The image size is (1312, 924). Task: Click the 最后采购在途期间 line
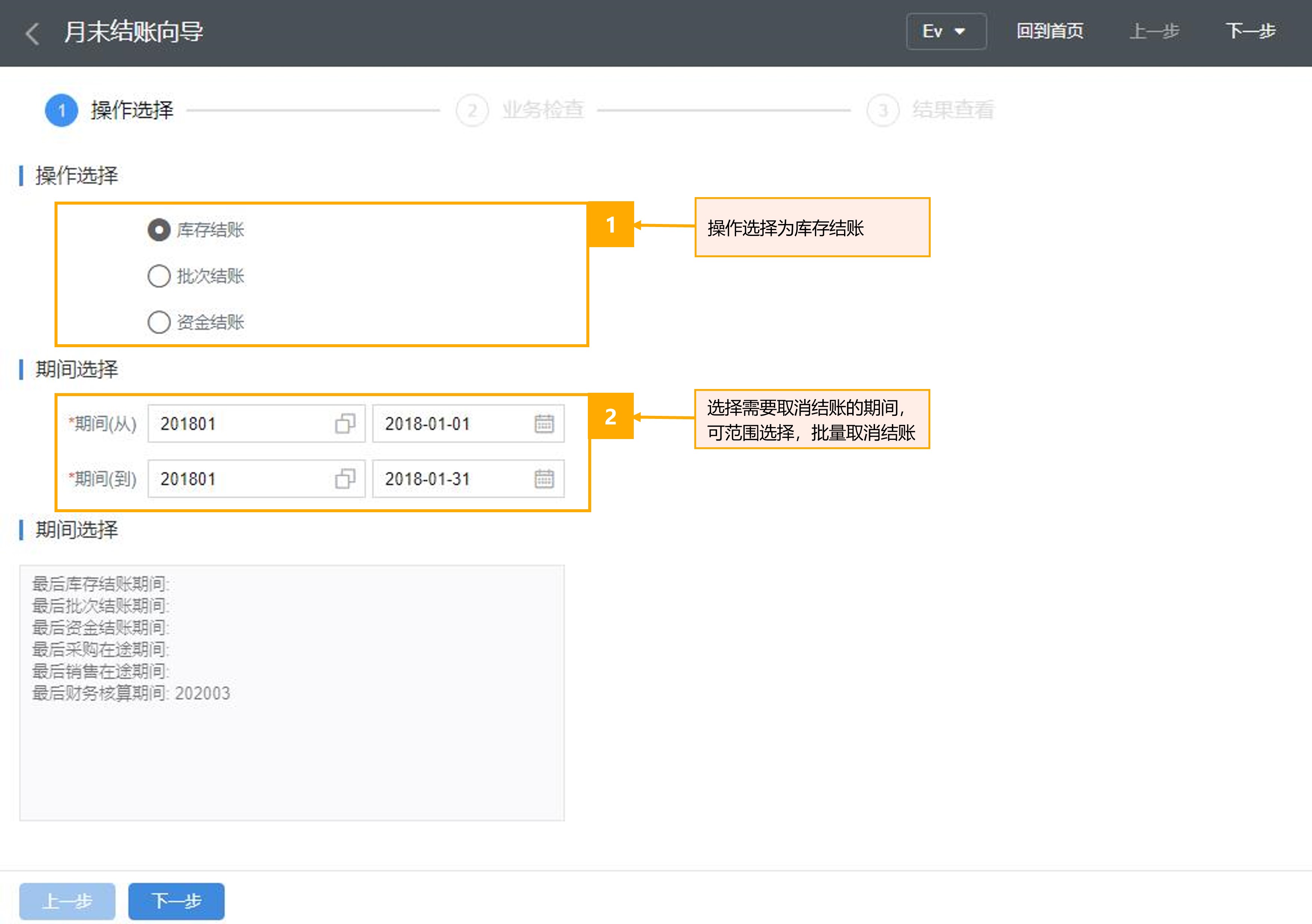[101, 649]
